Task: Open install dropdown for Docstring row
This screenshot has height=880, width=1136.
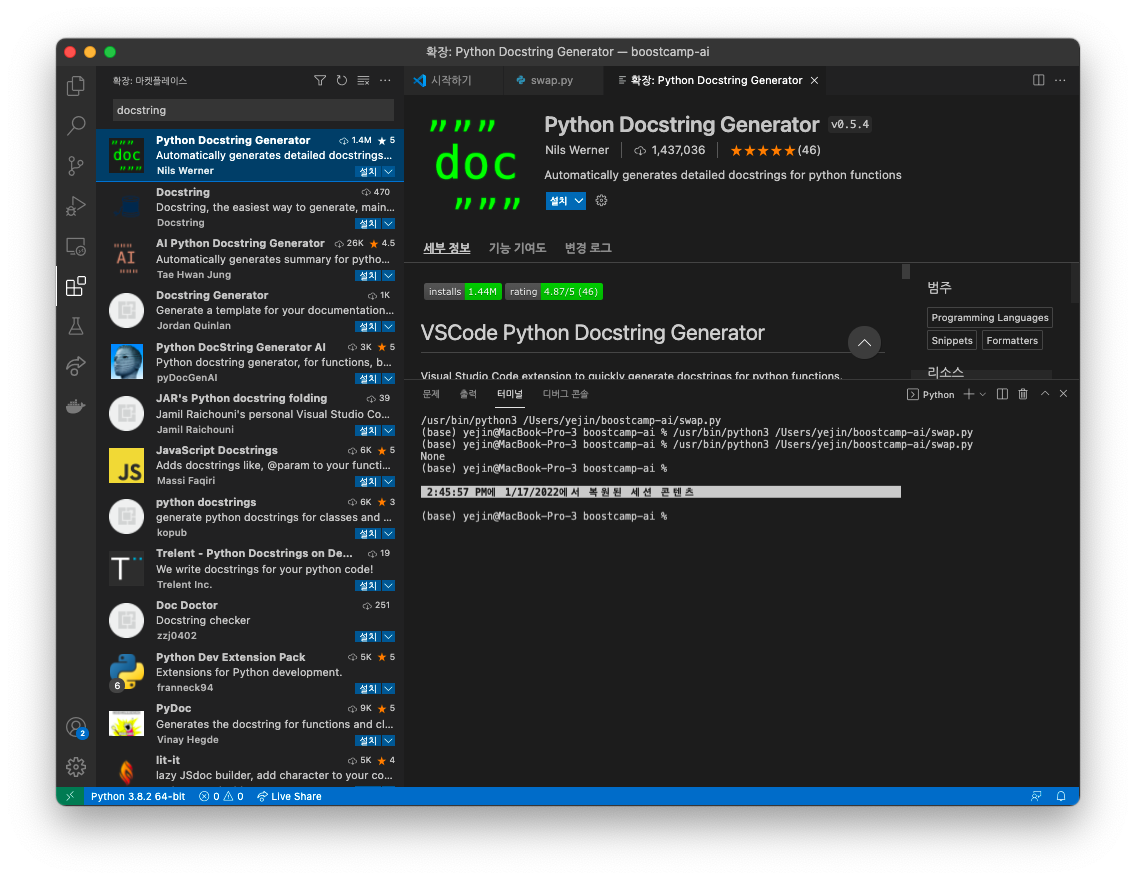Action: [388, 224]
